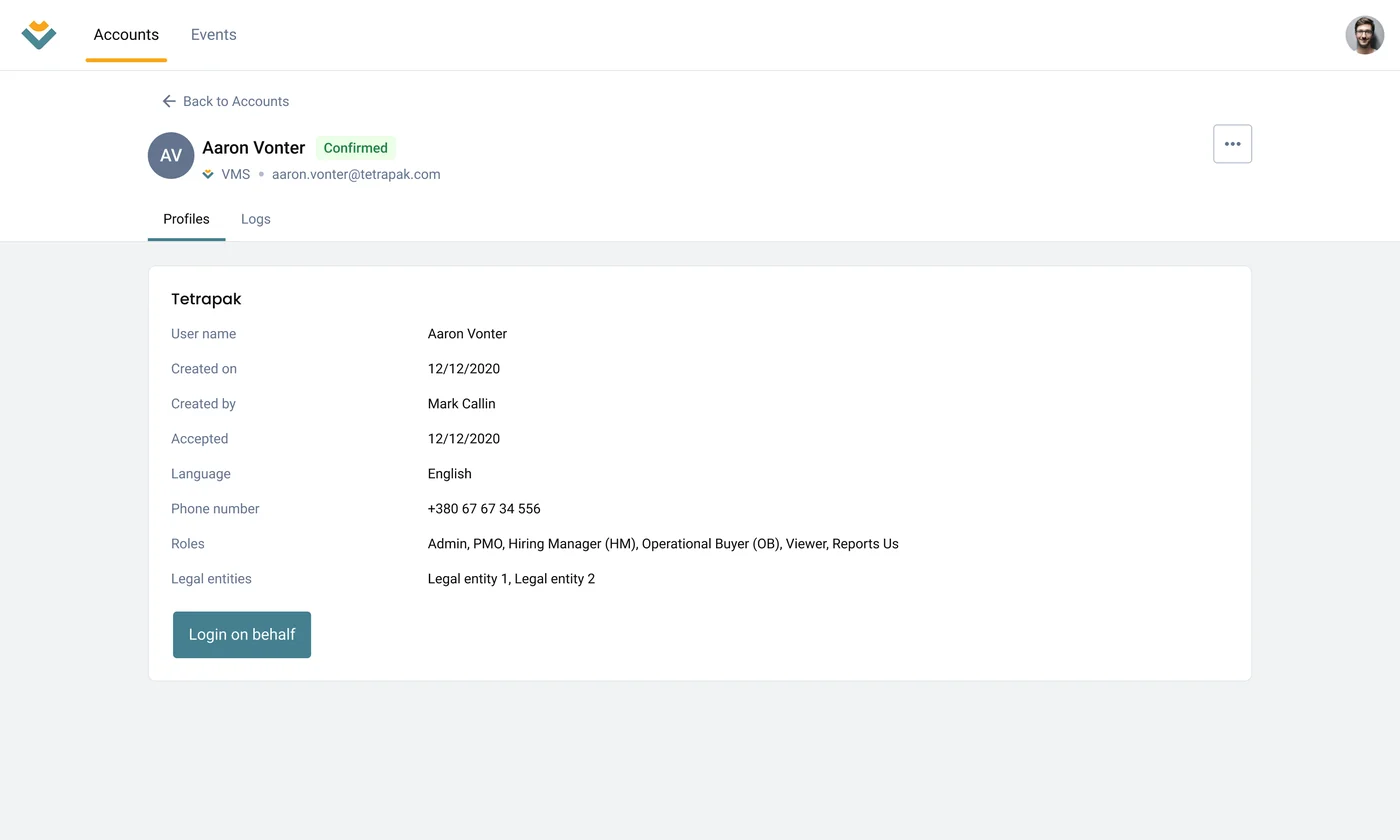
Task: Click the VMS text label
Action: (236, 174)
